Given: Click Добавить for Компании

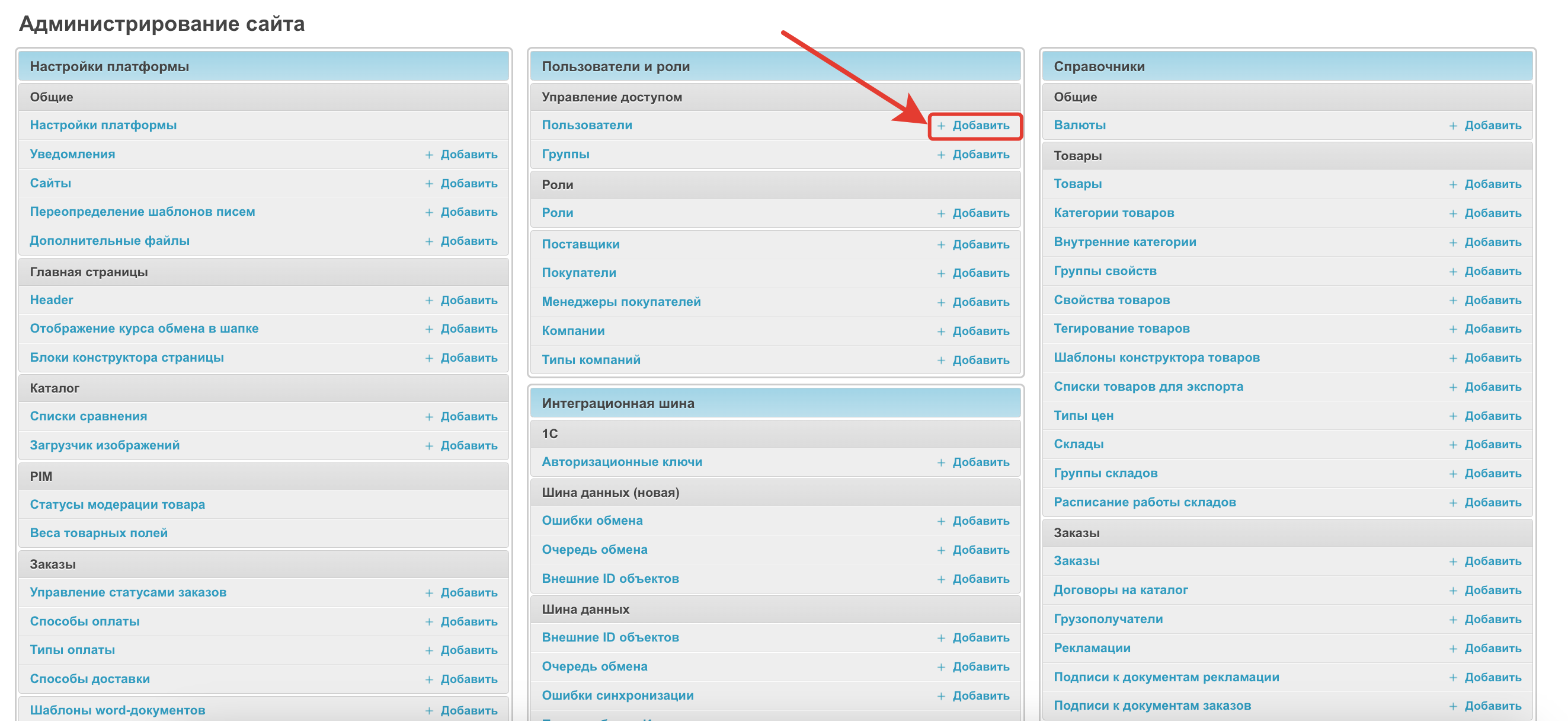Looking at the screenshot, I should click(x=980, y=331).
